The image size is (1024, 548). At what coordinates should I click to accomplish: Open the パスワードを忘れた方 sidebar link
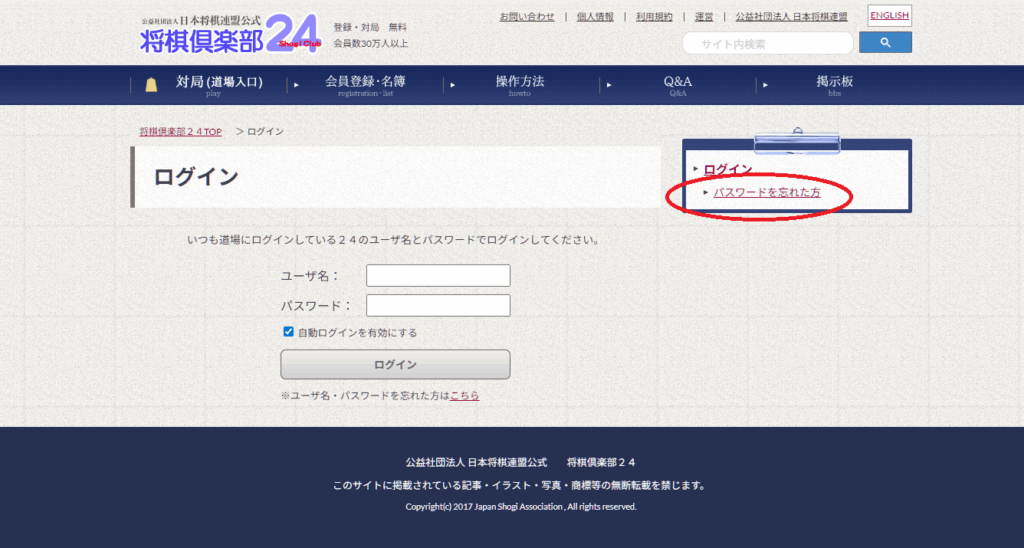point(766,192)
